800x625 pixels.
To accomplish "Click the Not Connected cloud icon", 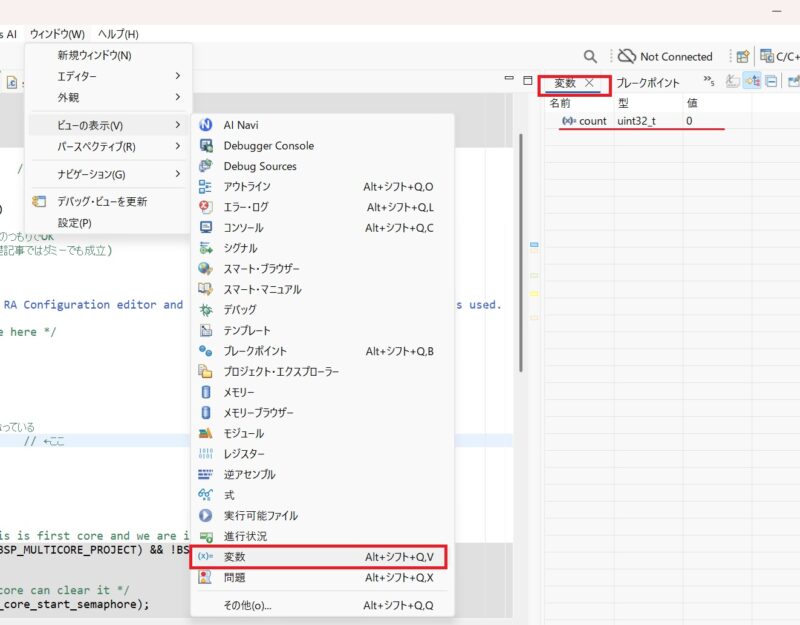I will click(x=627, y=57).
